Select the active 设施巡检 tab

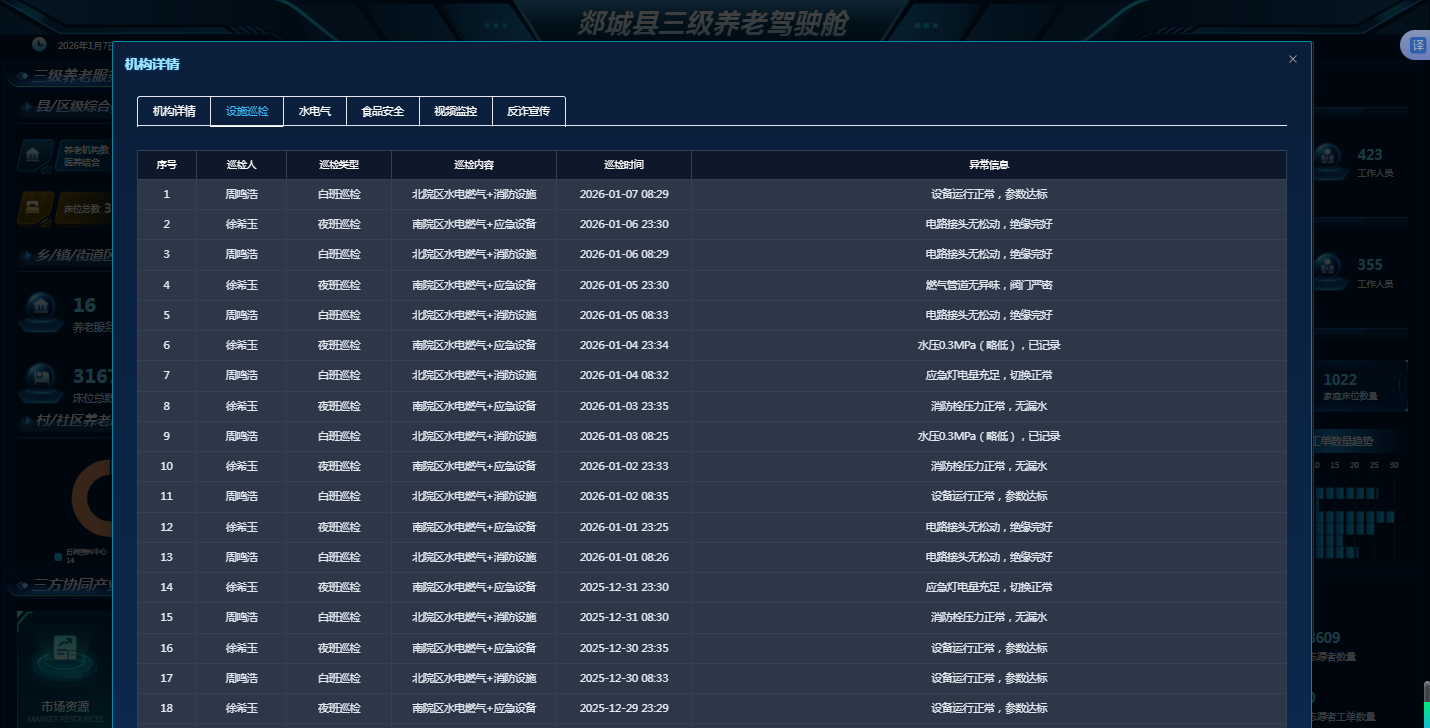tap(247, 111)
